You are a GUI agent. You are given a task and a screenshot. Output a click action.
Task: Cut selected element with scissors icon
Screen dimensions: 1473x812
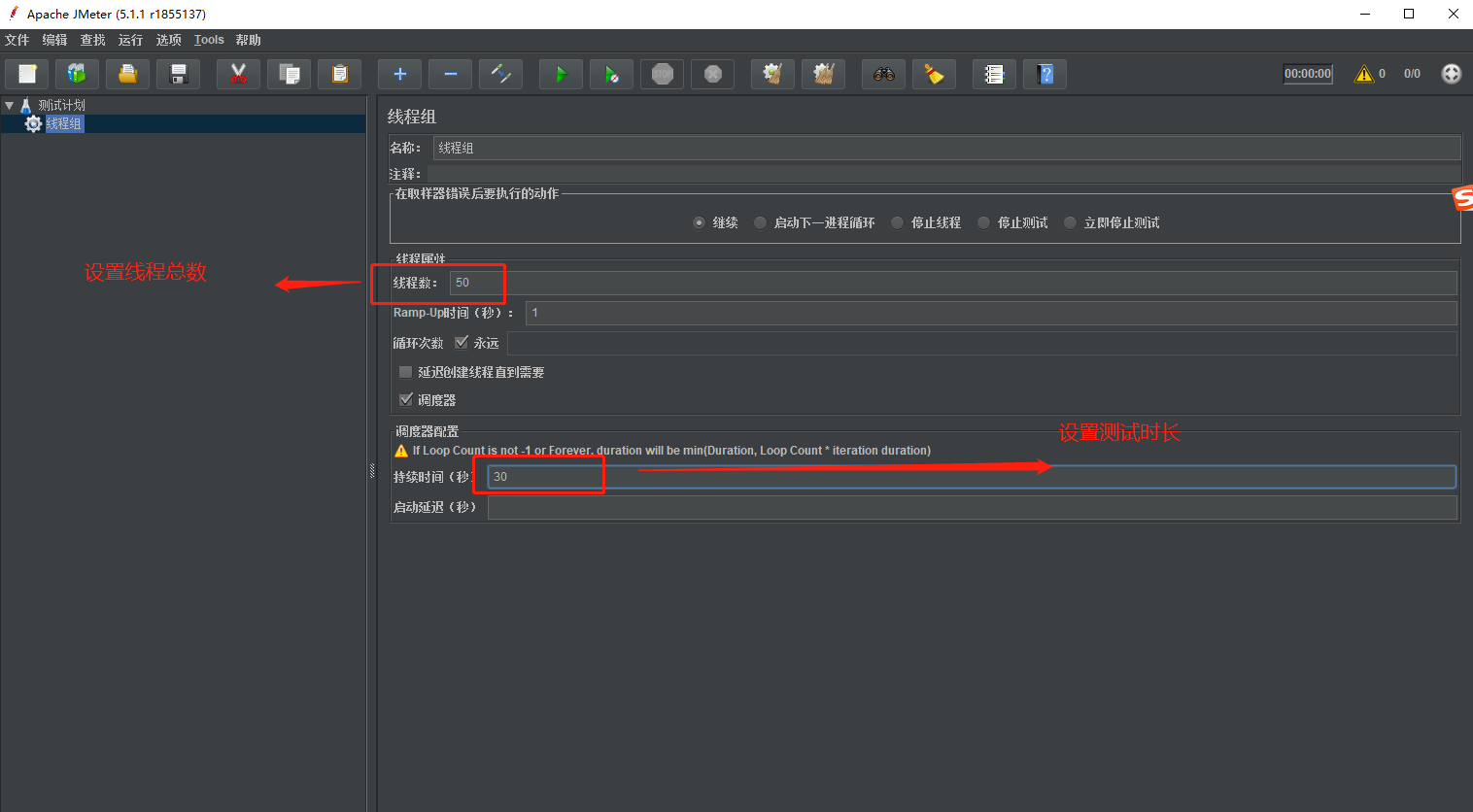[x=238, y=74]
